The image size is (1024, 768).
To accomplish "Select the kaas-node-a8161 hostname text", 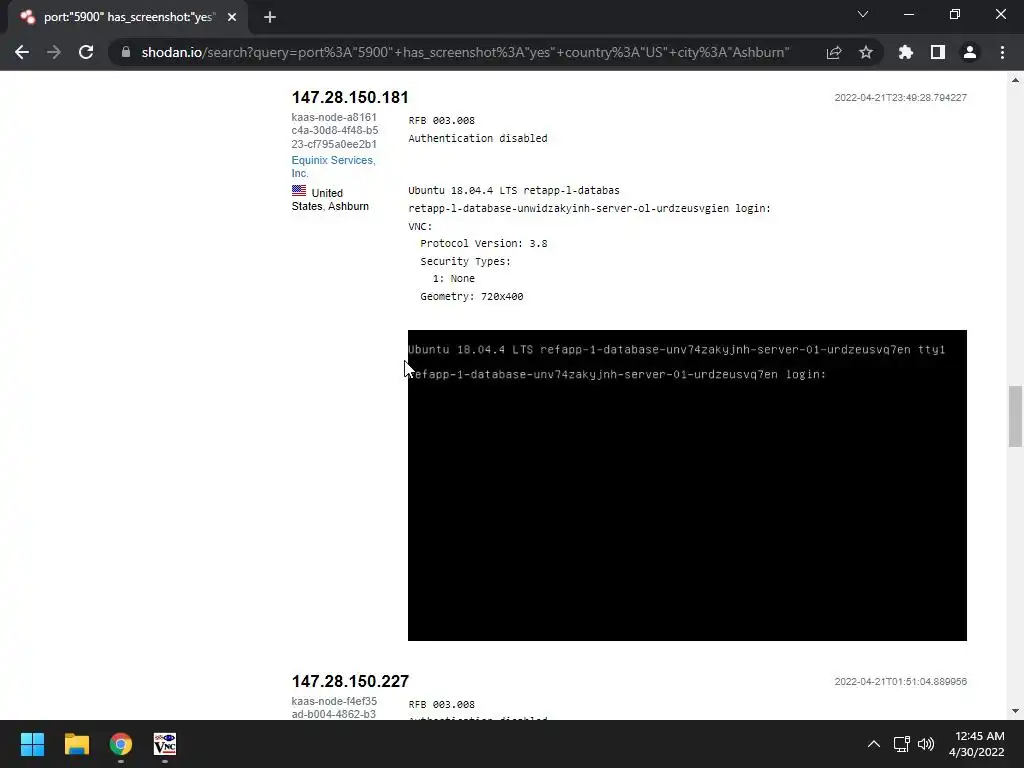I will coord(334,131).
